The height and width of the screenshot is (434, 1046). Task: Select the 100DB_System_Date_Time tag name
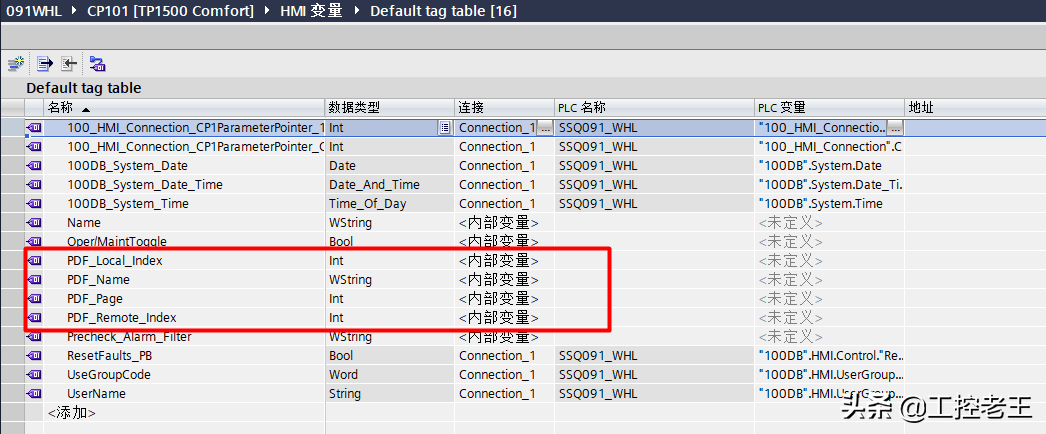145,185
